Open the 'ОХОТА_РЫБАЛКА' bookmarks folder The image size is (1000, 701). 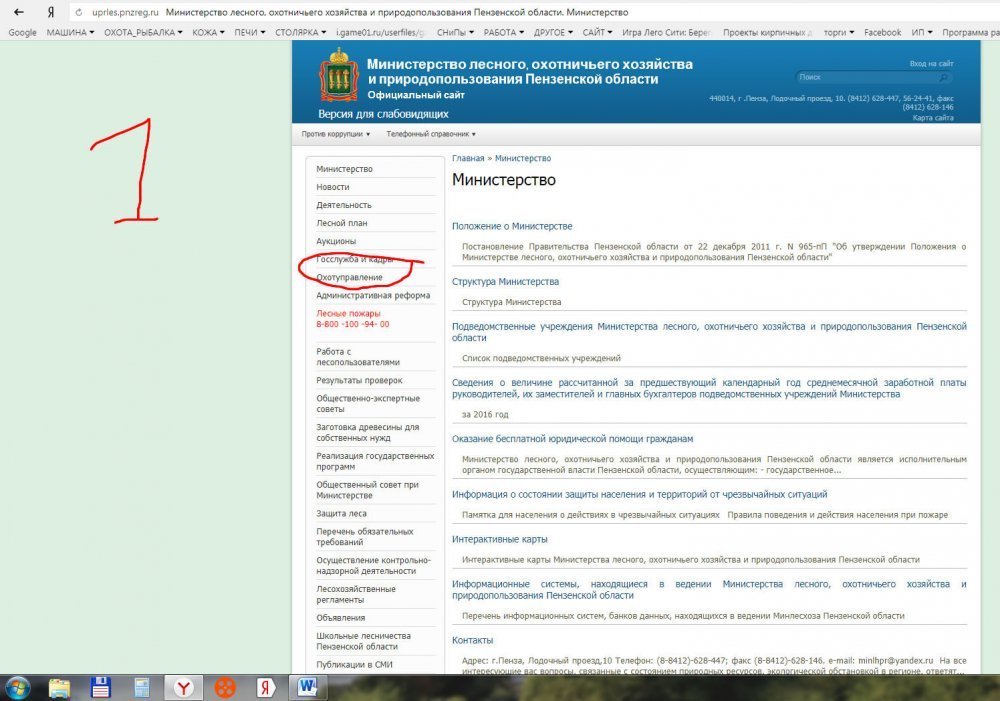tap(143, 32)
